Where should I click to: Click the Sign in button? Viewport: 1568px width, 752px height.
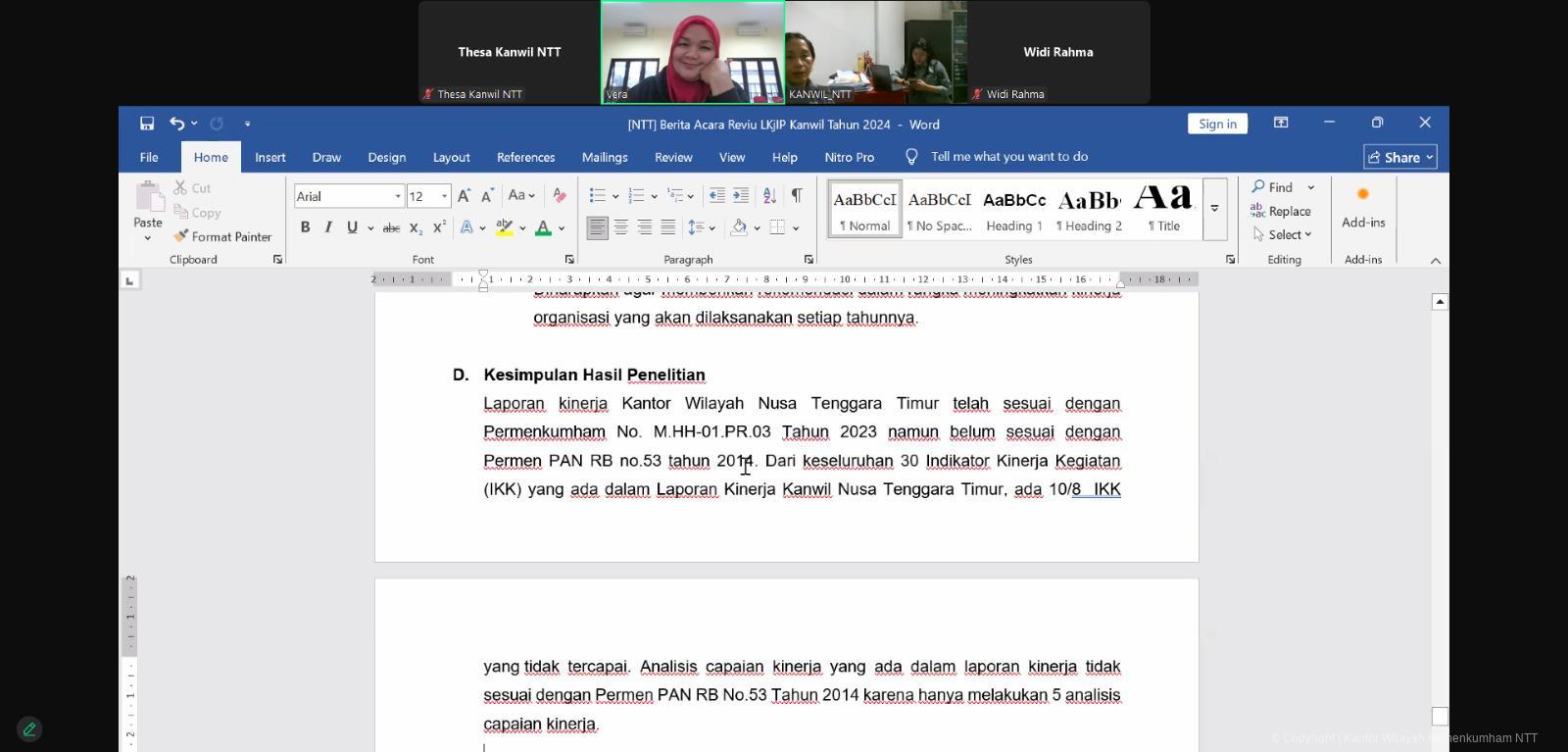1217,124
